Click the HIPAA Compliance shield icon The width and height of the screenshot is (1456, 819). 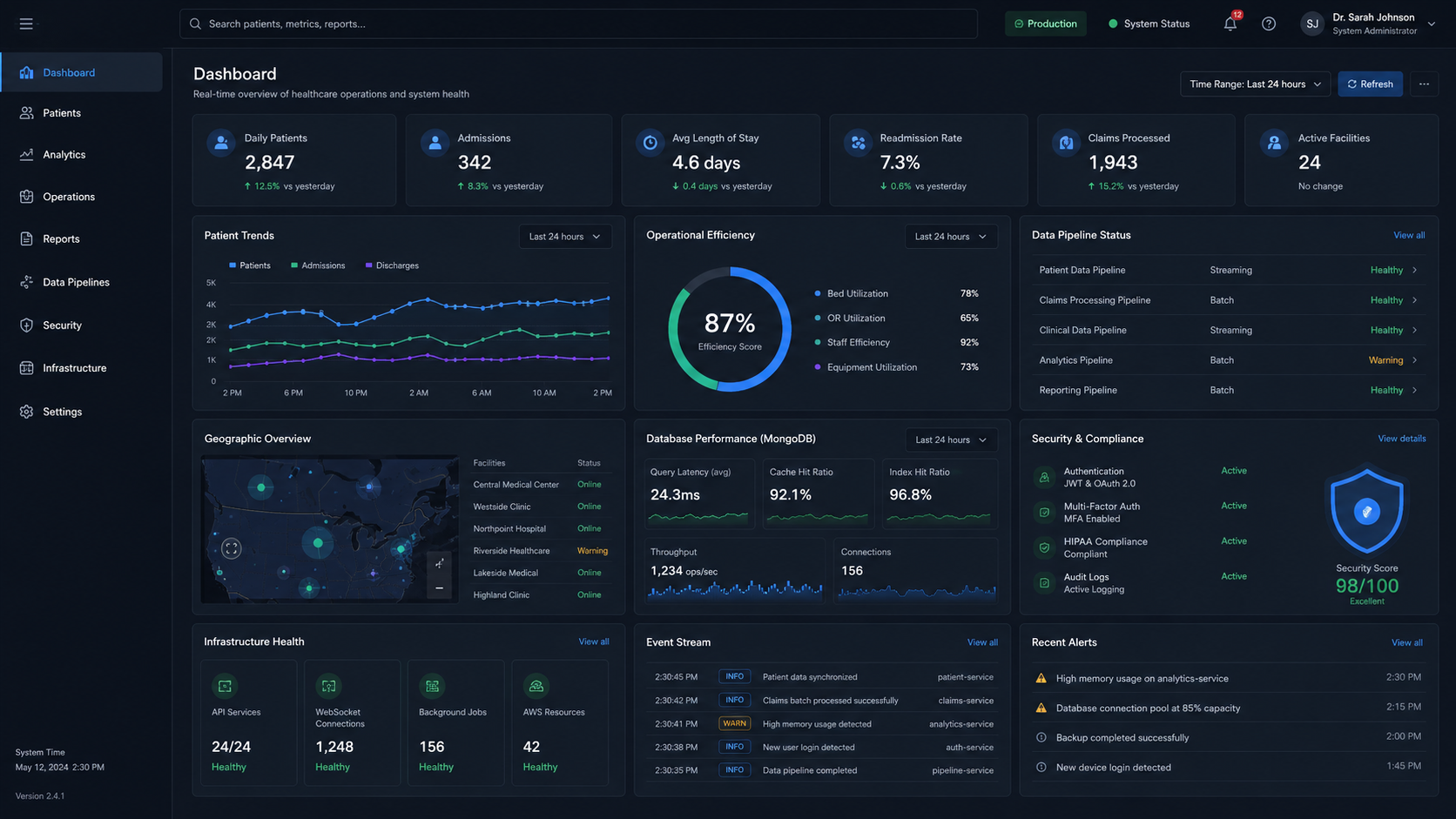coord(1044,547)
